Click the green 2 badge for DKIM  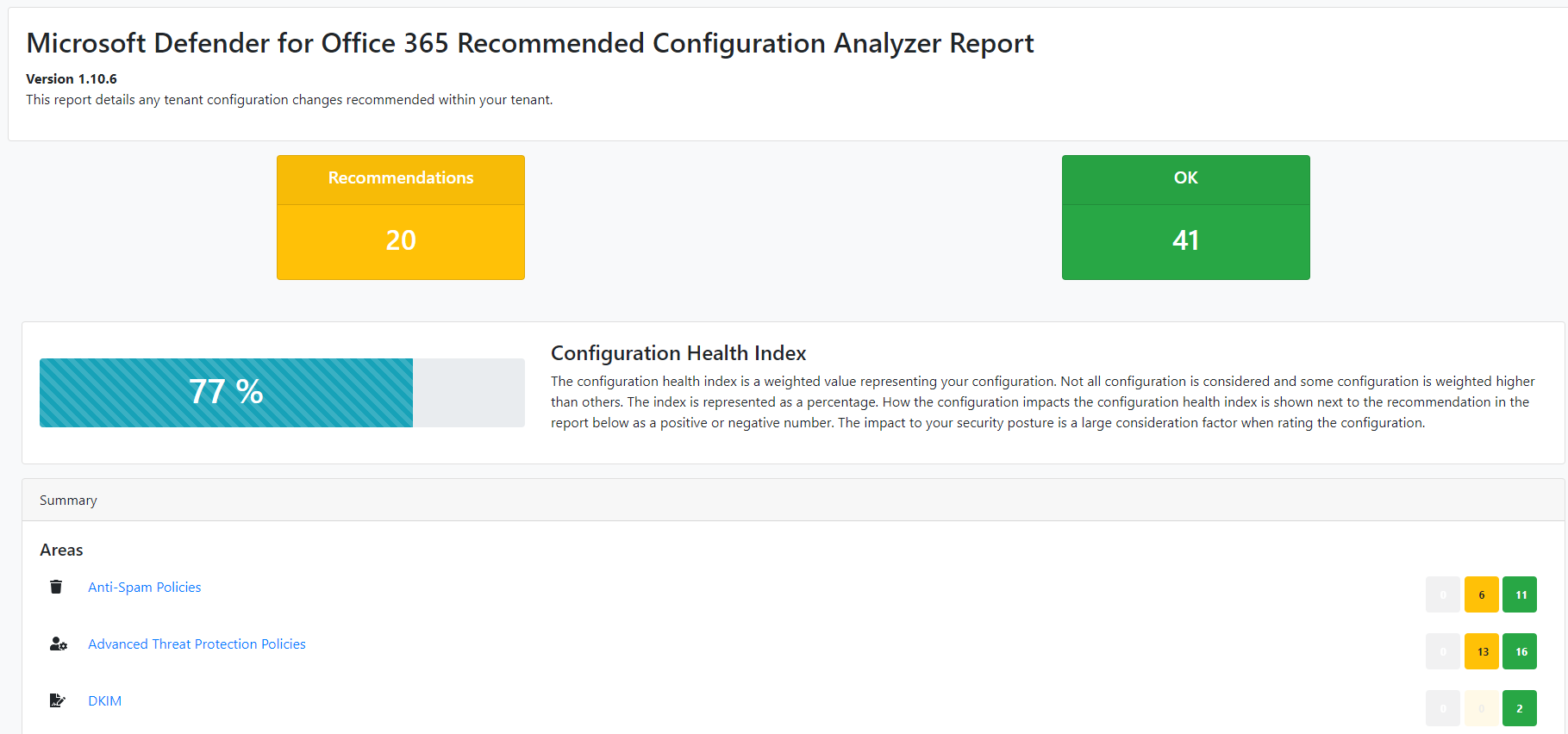pos(1520,708)
